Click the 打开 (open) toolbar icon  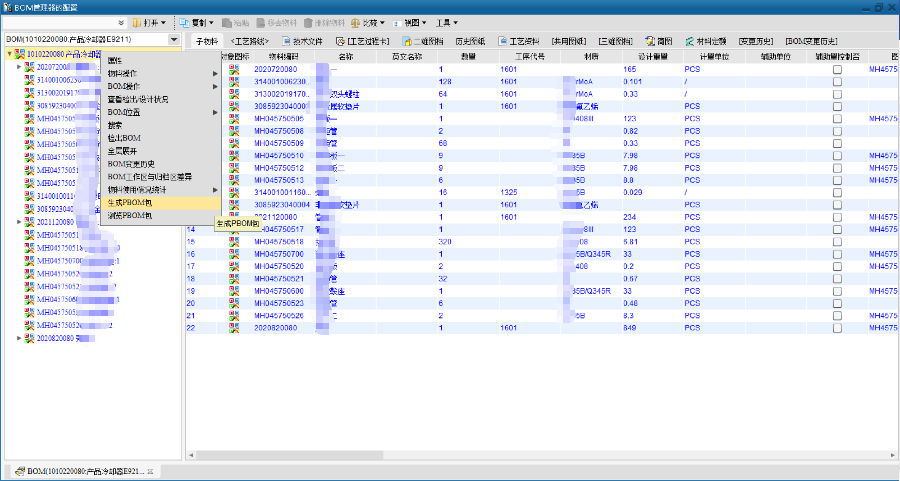pos(137,22)
